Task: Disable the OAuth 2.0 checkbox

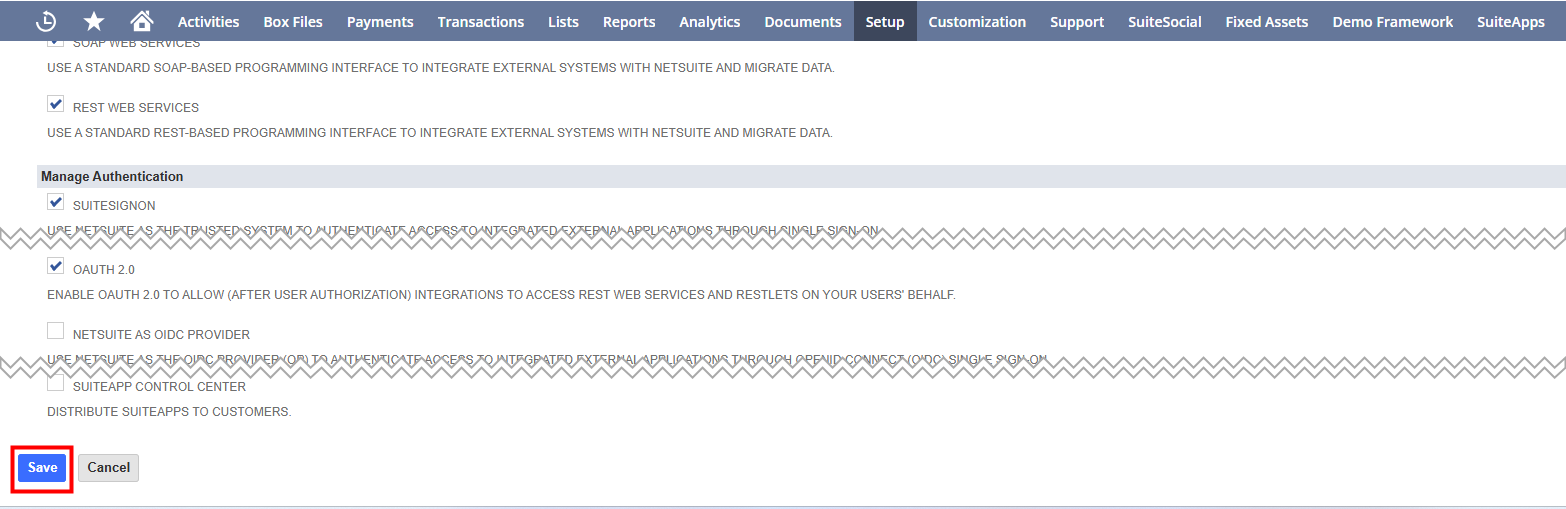Action: (56, 267)
